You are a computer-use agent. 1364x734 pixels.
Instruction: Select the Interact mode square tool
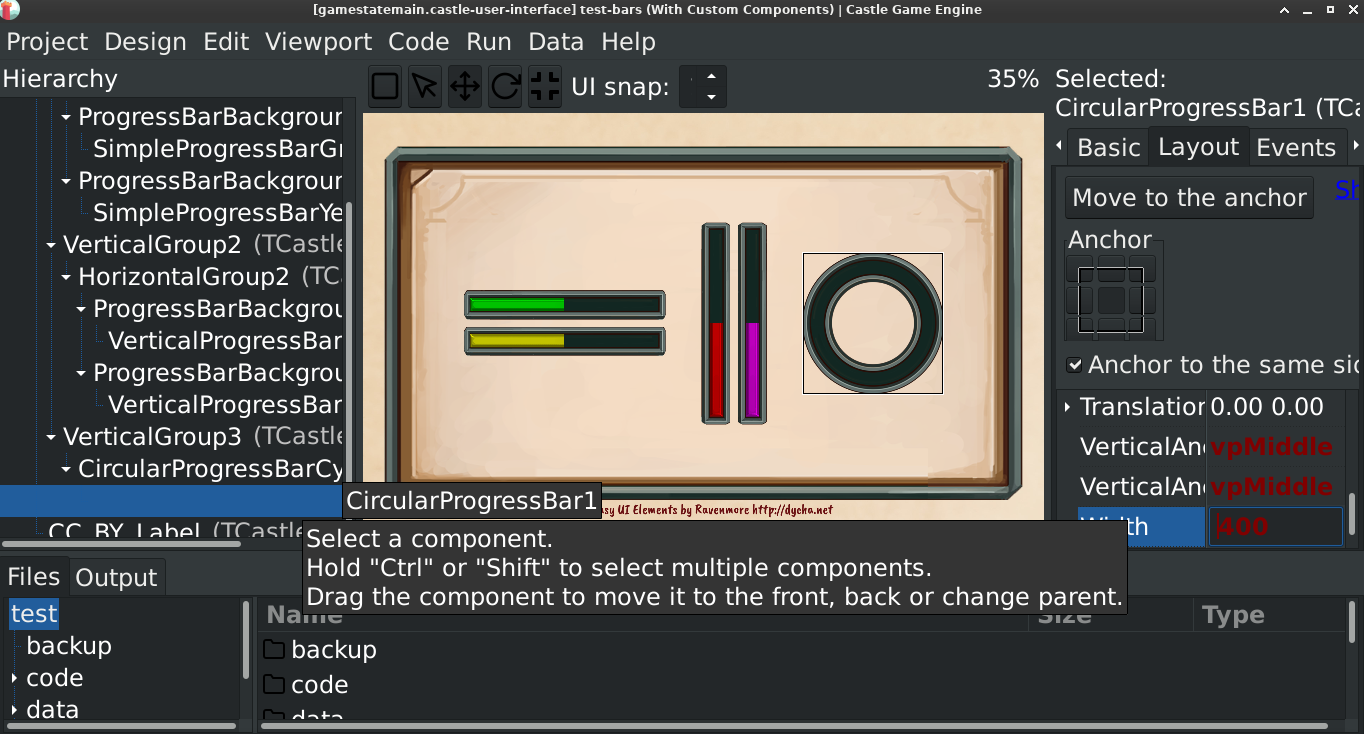coord(385,87)
